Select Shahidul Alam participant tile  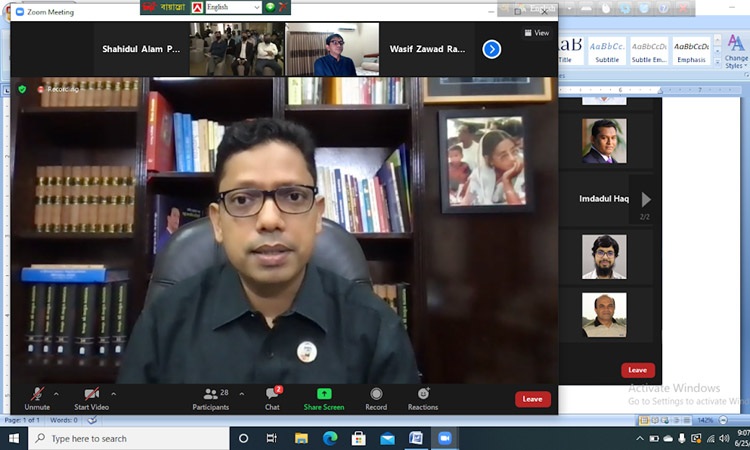141,49
